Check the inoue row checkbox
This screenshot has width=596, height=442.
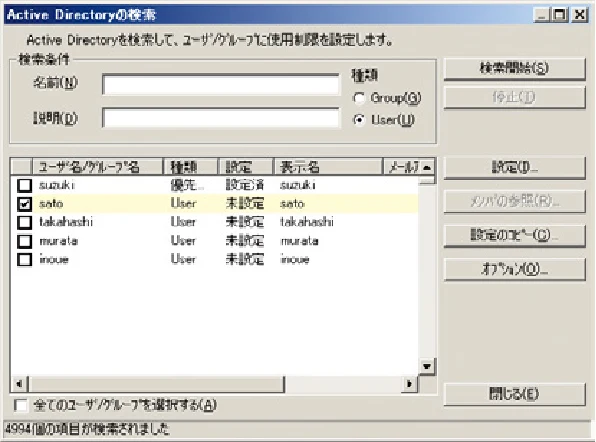pos(25,260)
